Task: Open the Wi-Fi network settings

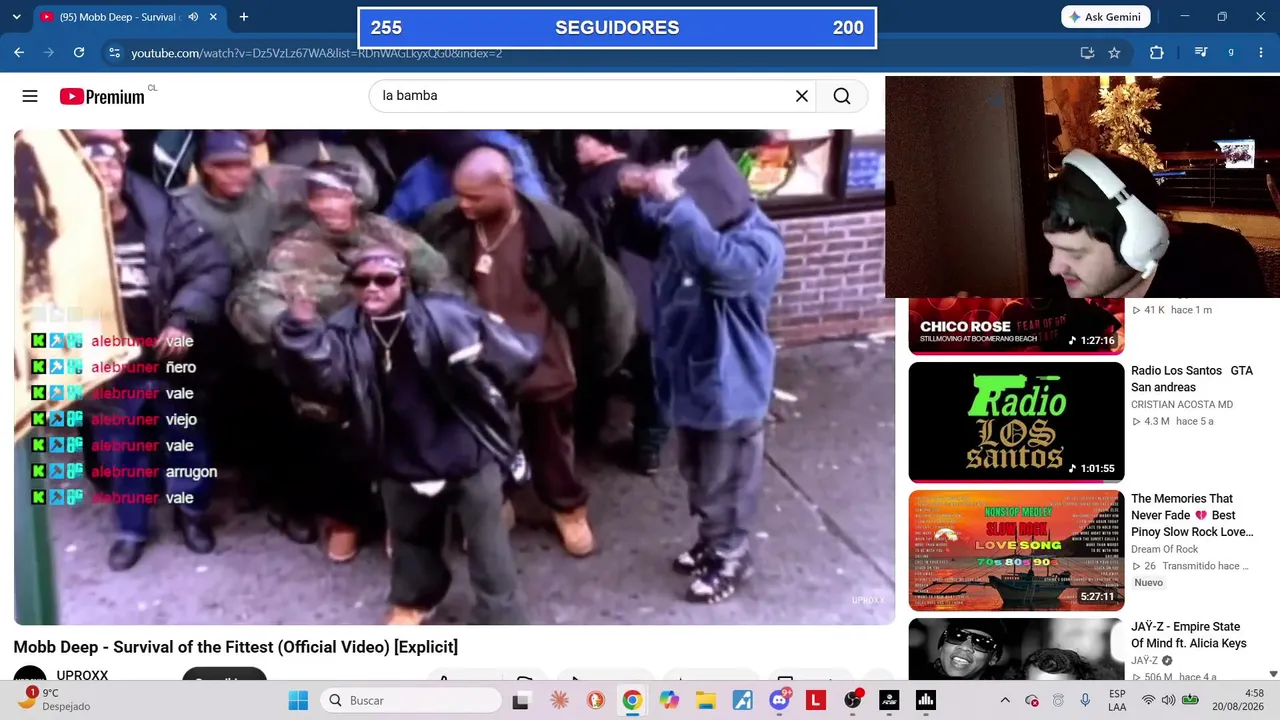Action: (1148, 700)
